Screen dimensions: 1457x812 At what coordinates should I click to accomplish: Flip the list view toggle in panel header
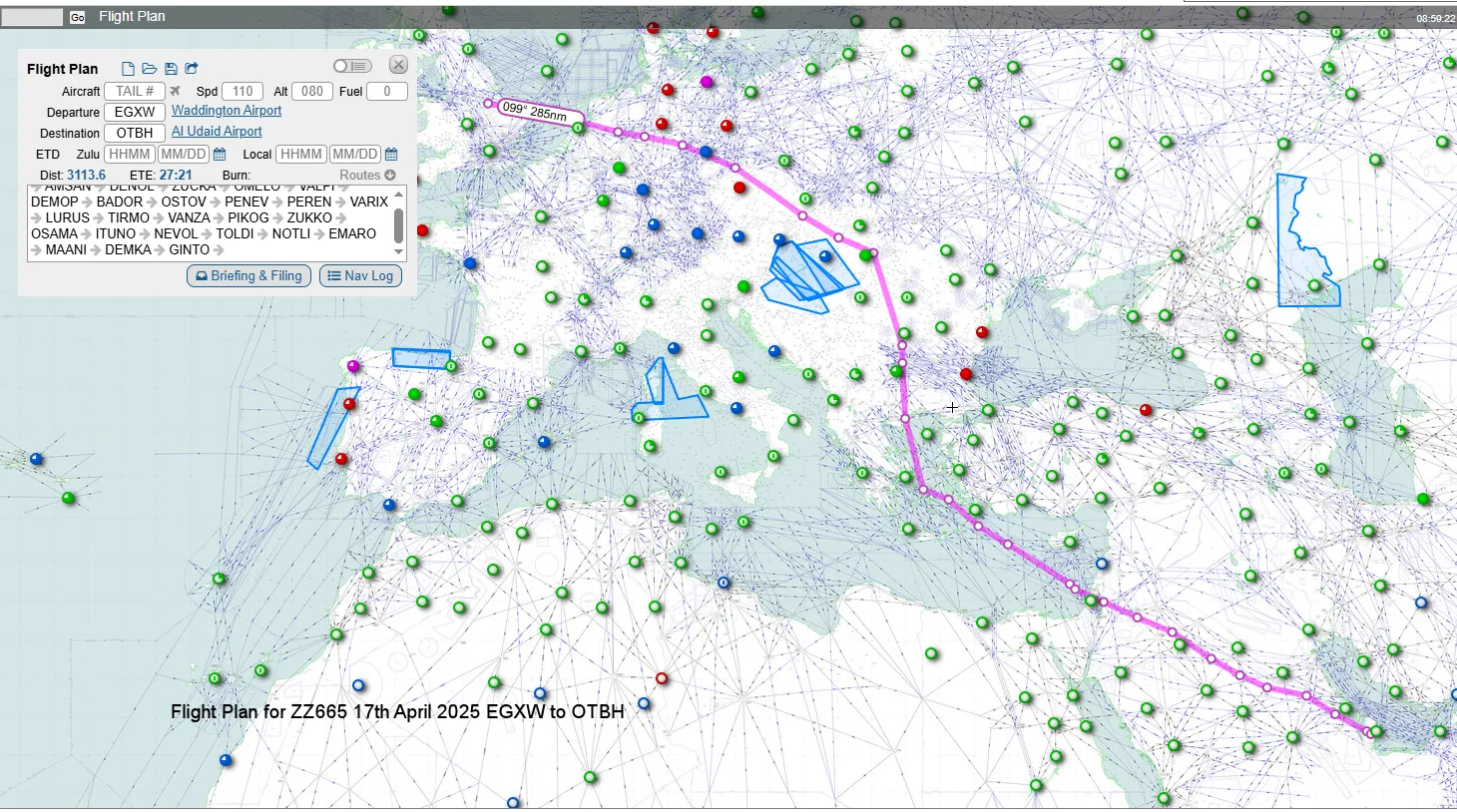pos(351,66)
